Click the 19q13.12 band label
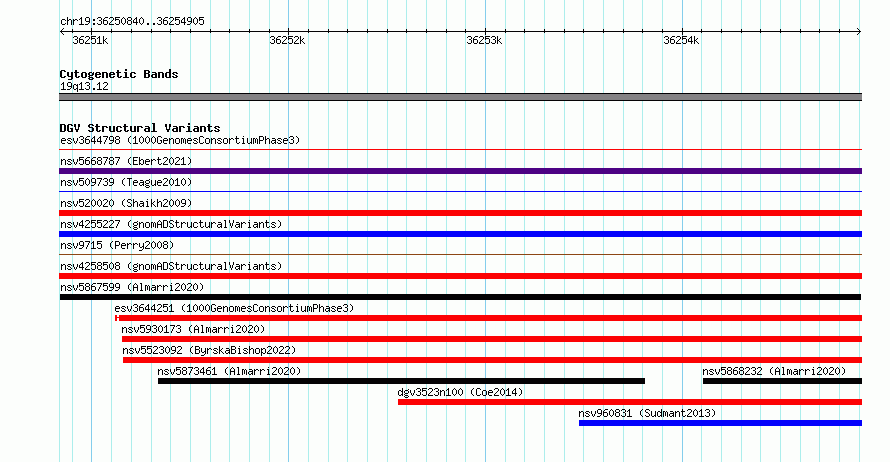The height and width of the screenshot is (462, 890). pos(84,86)
